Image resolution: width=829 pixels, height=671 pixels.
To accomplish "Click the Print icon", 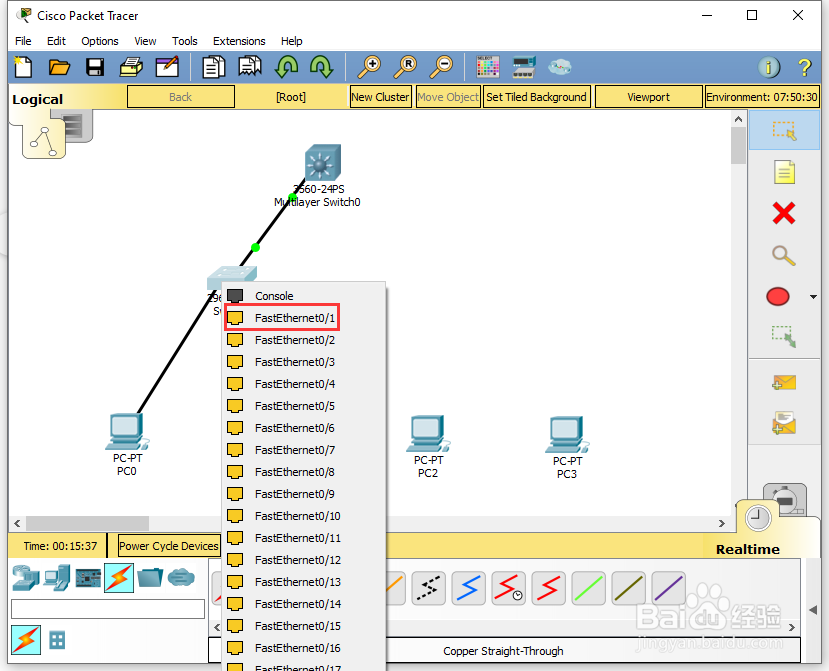I will (x=131, y=68).
